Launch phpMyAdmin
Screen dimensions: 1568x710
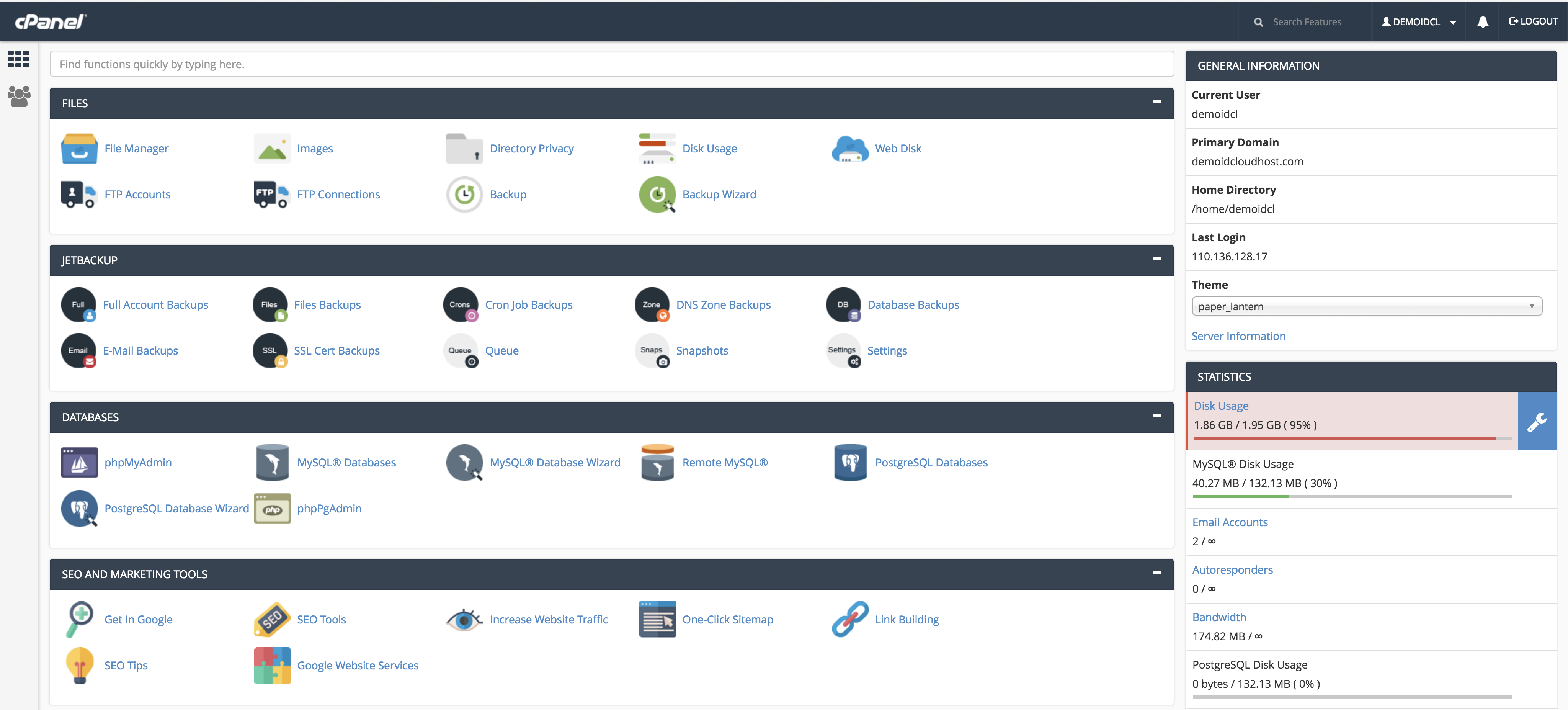(x=137, y=462)
